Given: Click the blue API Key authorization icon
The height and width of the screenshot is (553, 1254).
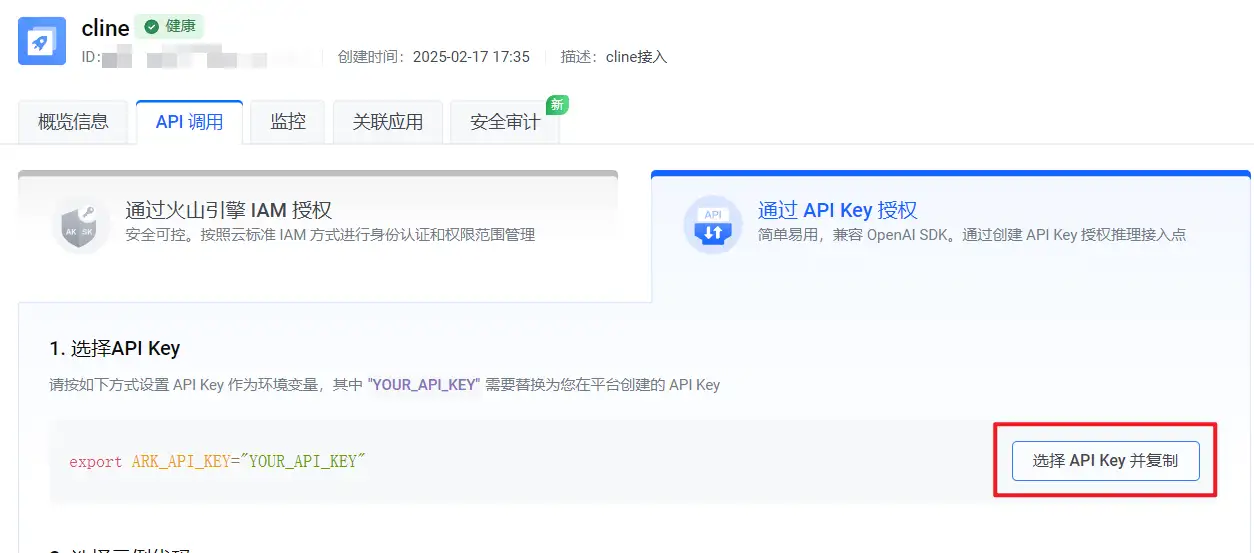Looking at the screenshot, I should [x=713, y=225].
